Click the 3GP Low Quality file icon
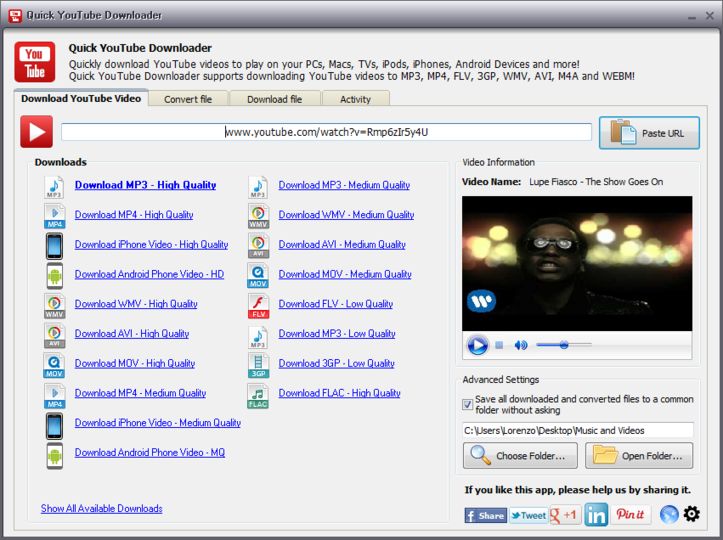723x540 pixels. coord(258,365)
